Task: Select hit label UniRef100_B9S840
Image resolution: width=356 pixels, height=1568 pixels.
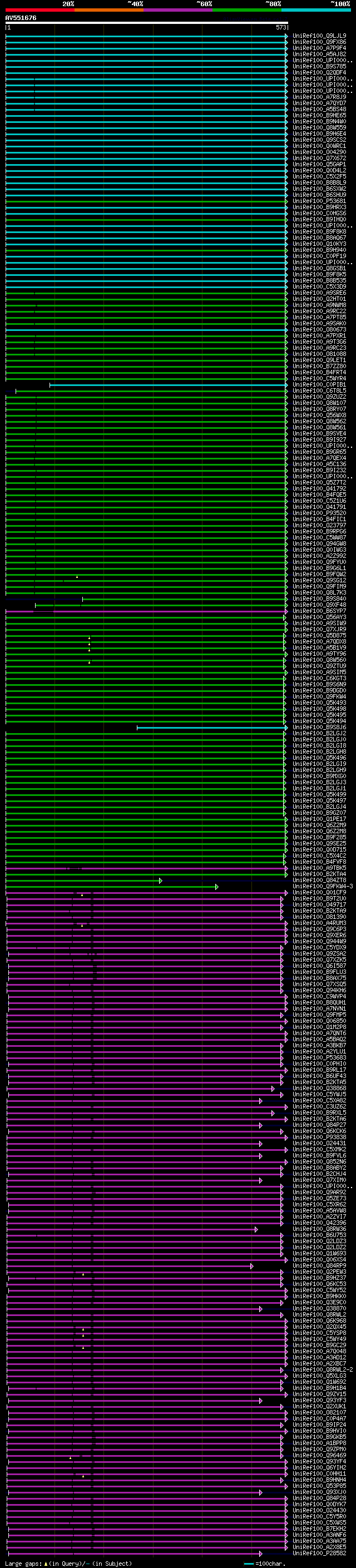Action: 319,599
